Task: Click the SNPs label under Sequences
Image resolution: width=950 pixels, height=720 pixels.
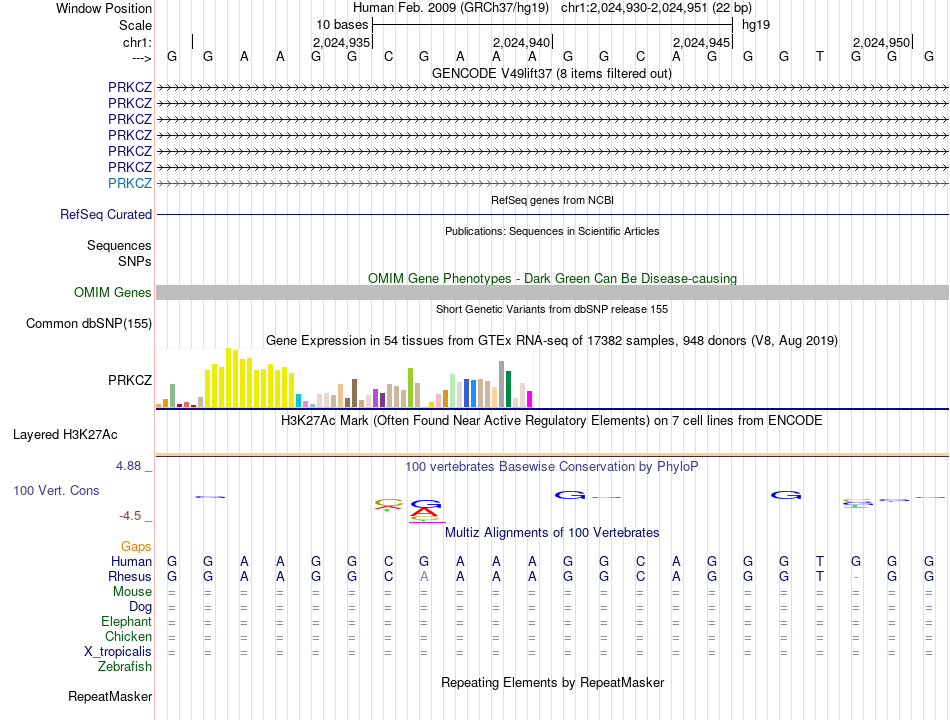Action: (x=135, y=261)
